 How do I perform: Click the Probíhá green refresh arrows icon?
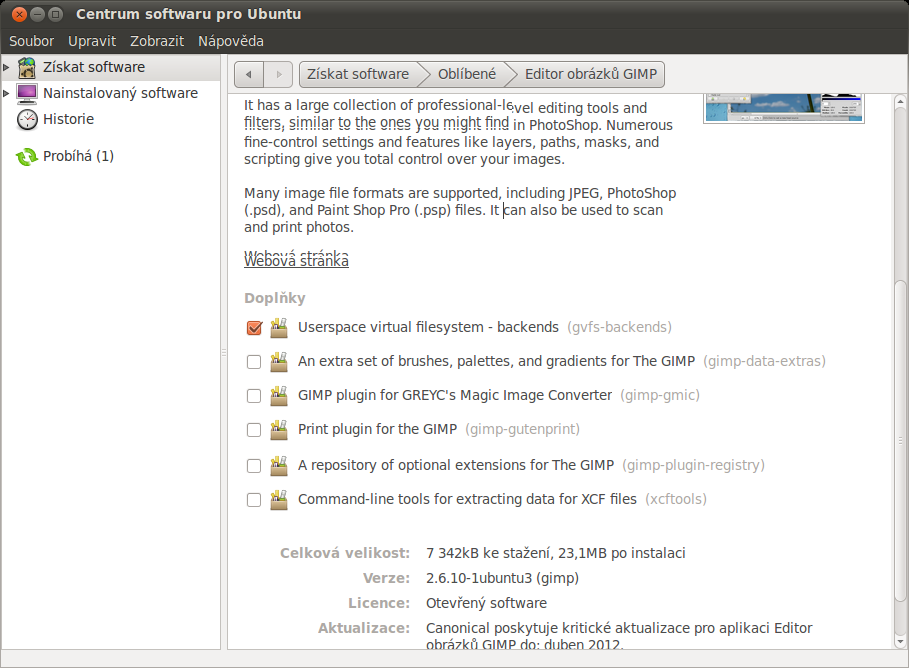point(27,156)
